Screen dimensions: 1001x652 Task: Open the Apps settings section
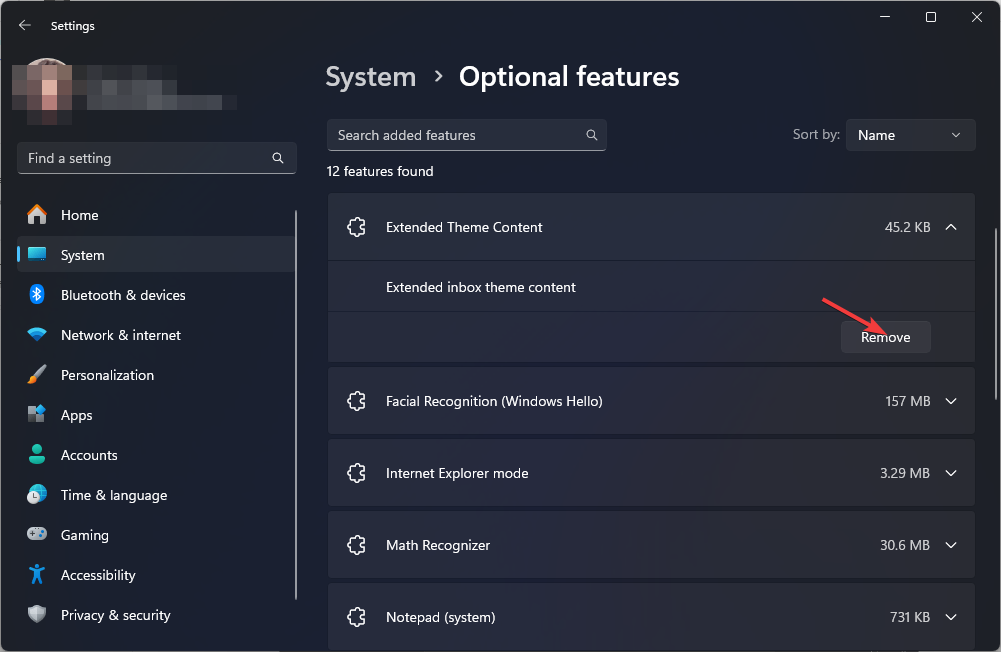pyautogui.click(x=76, y=415)
